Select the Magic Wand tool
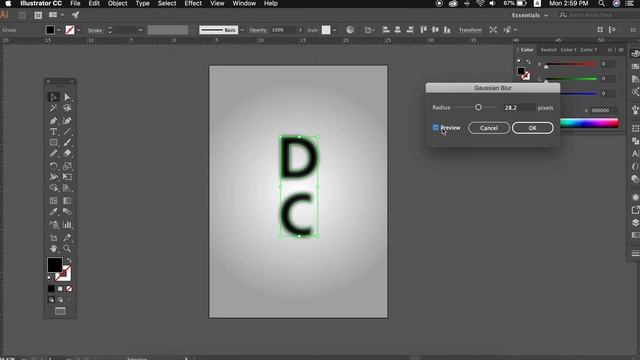The image size is (640, 360). 53,108
